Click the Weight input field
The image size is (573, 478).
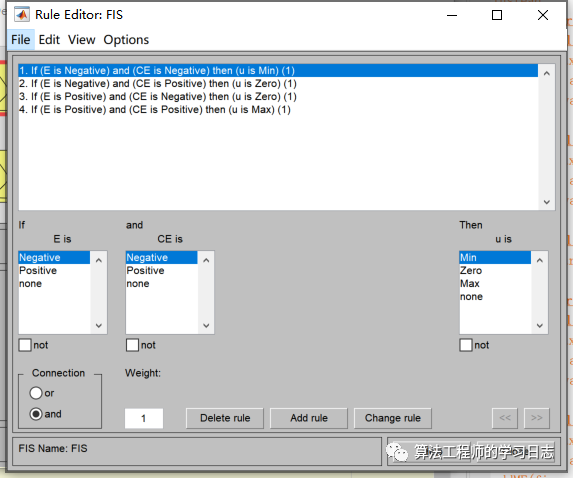click(x=144, y=418)
